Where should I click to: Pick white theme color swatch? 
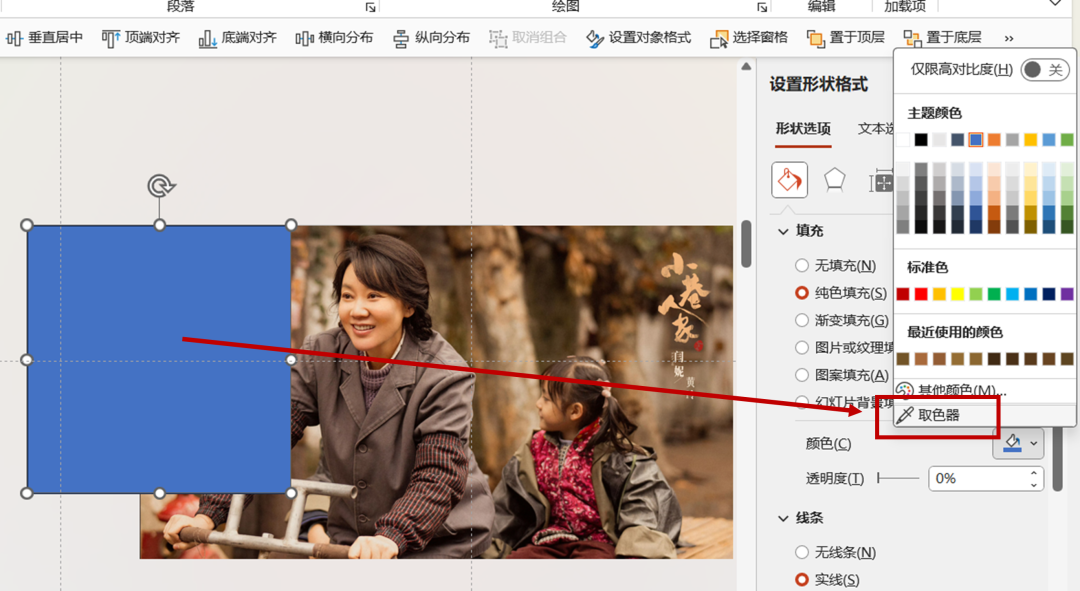[903, 140]
